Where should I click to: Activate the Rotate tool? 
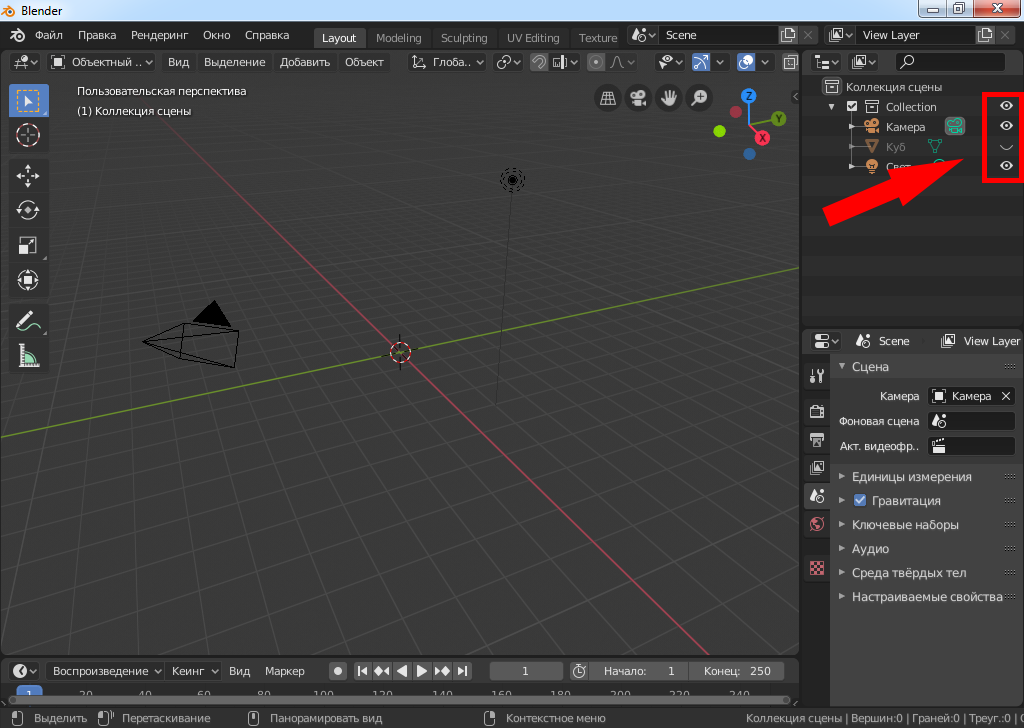28,210
